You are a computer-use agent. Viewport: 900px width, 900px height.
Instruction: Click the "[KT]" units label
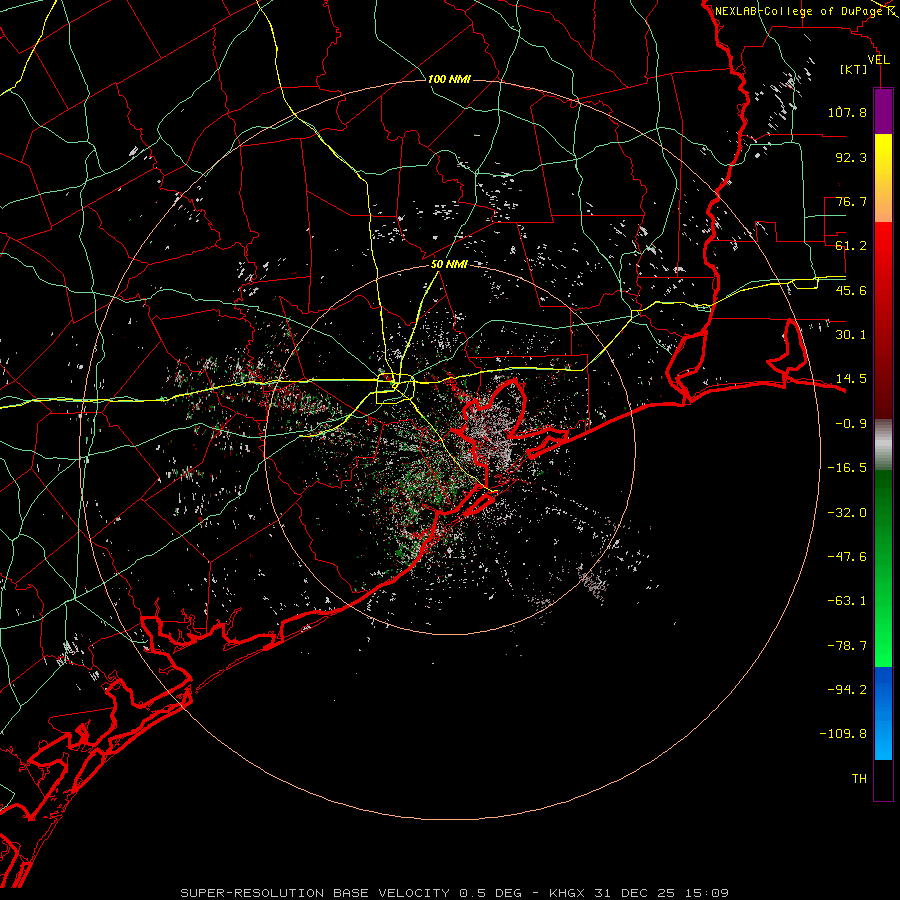(x=854, y=69)
